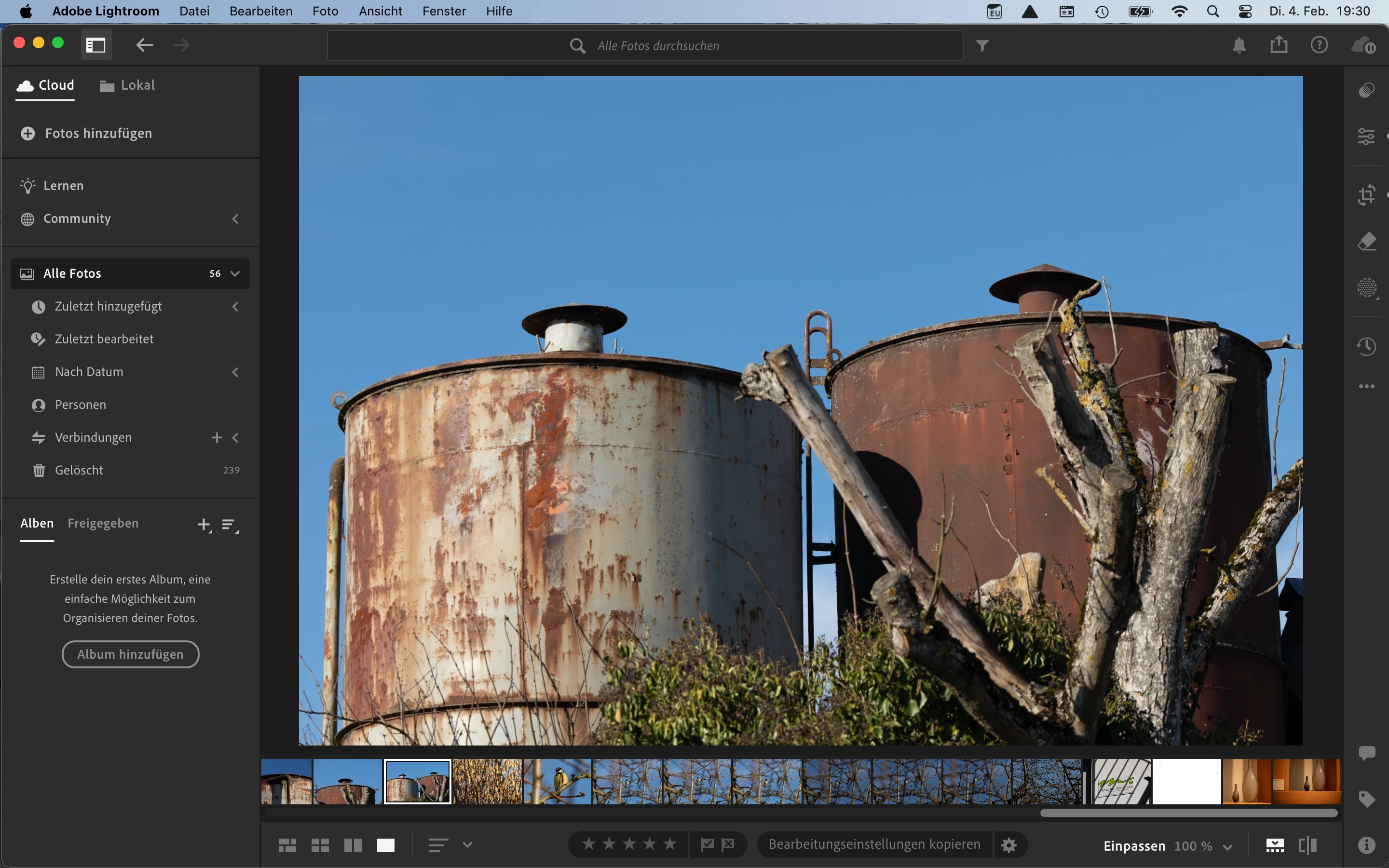
Task: Toggle the filmstrip visibility button
Action: 1274,845
